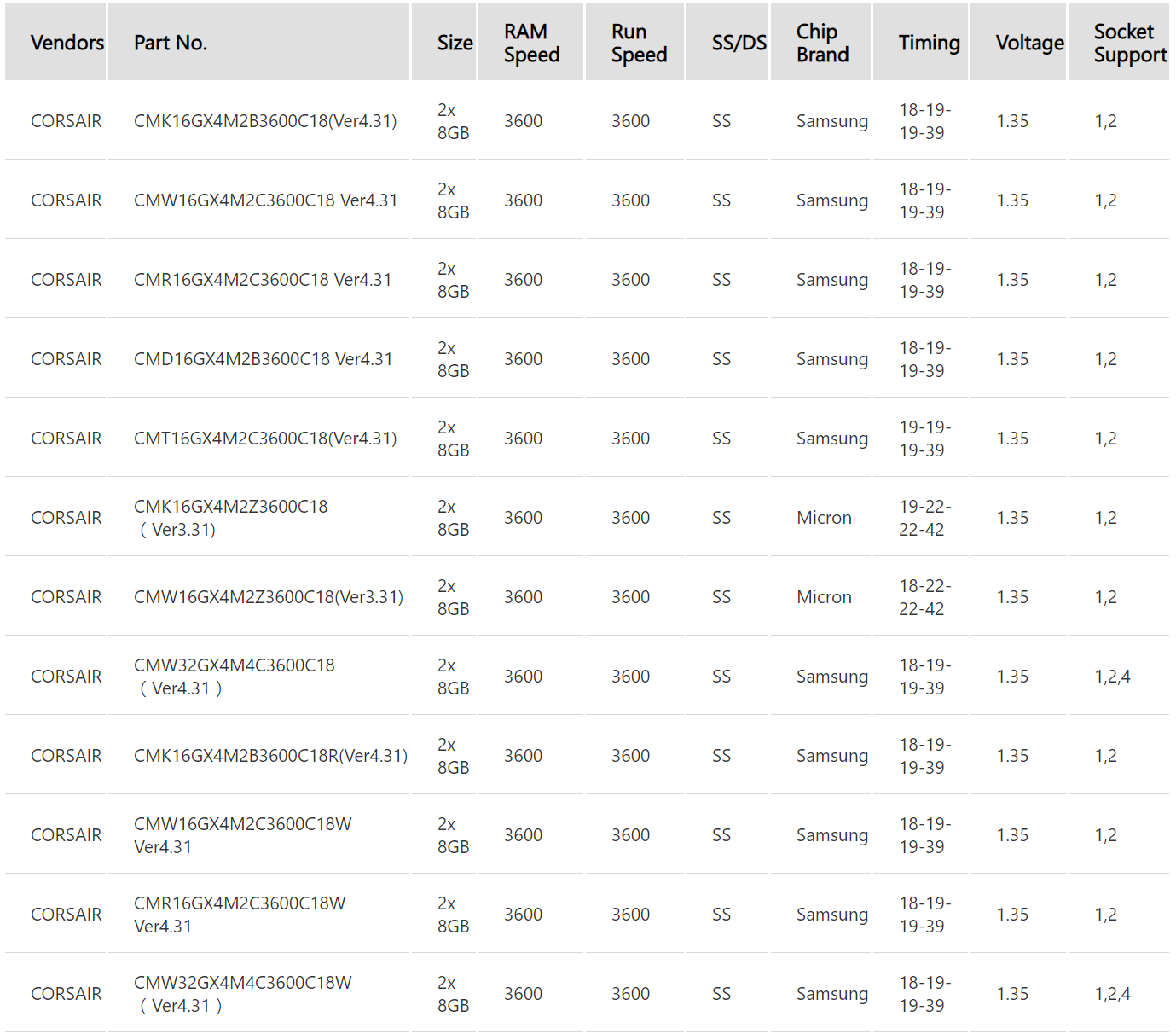Click timing 18-19-19-39 in CMD16GX4M2B3600C18 row
Screen dimensions: 1176x1034
pyautogui.click(x=924, y=359)
